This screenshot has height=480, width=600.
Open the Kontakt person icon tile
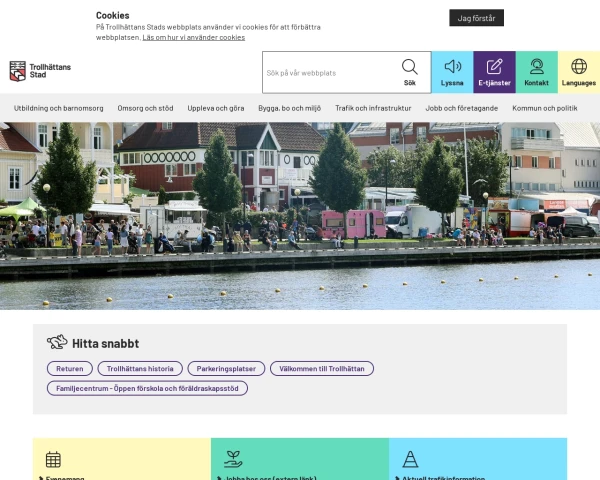click(x=537, y=72)
